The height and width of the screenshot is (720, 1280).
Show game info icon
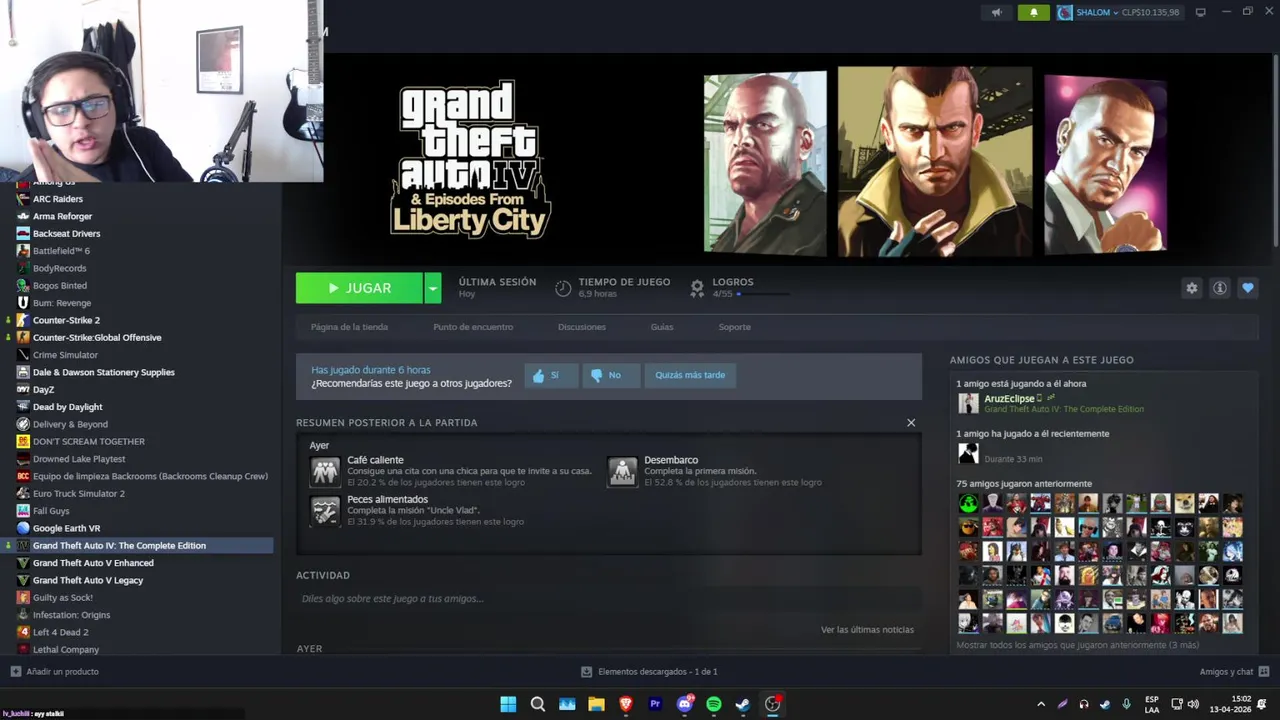1219,288
